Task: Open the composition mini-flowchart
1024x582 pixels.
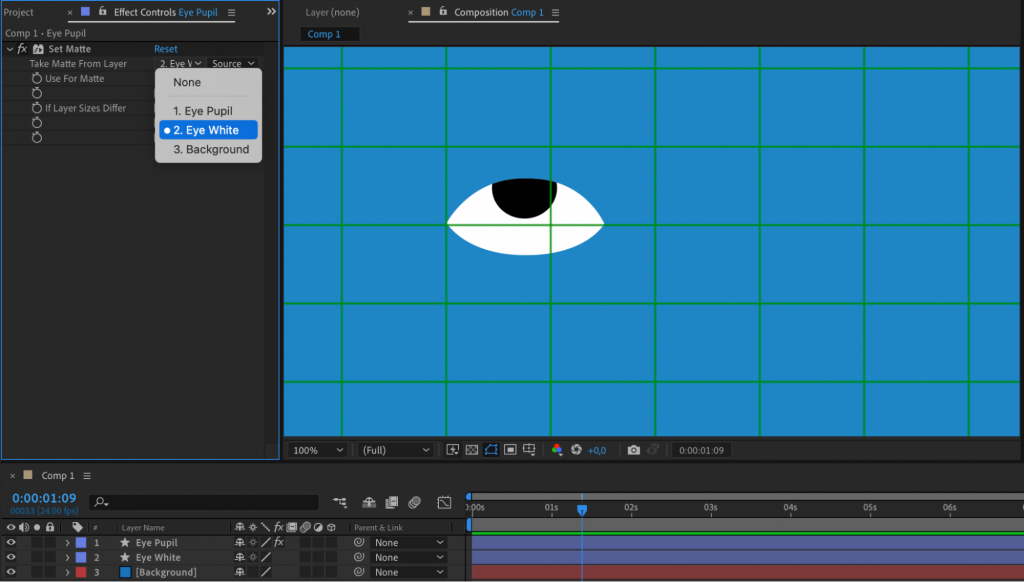Action: pyautogui.click(x=338, y=503)
